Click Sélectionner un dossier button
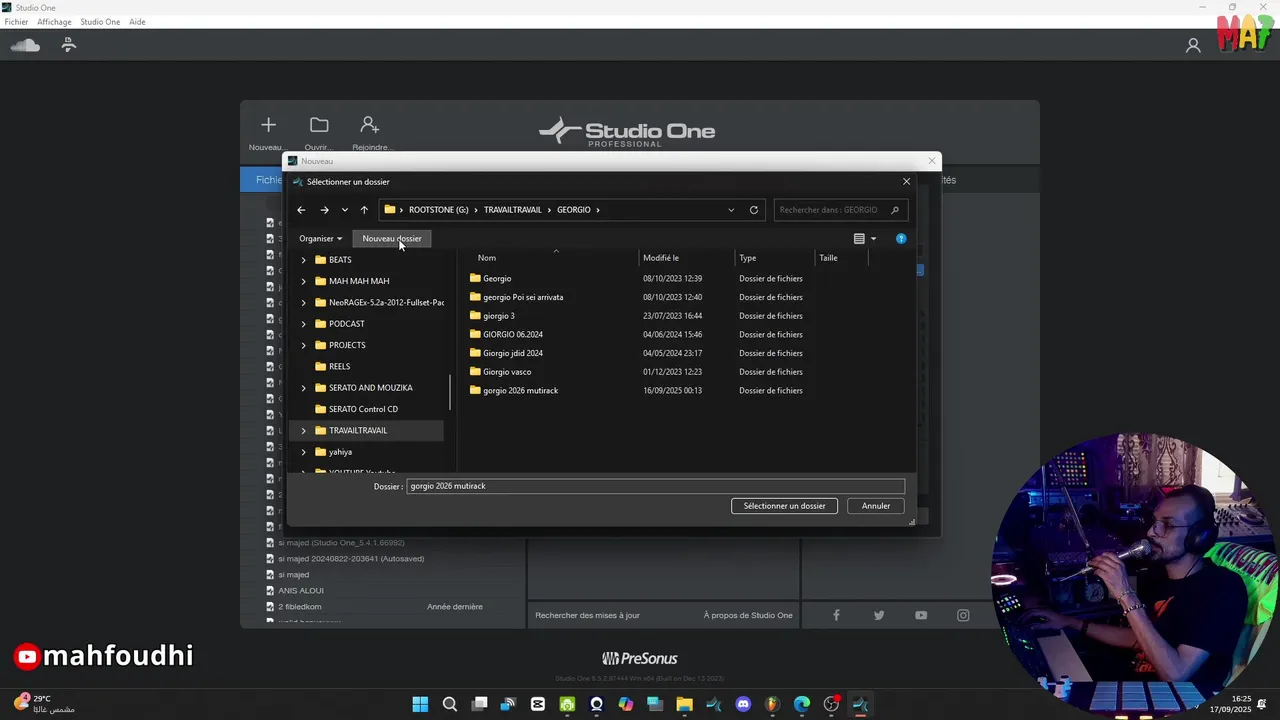Viewport: 1280px width, 720px height. click(x=785, y=506)
